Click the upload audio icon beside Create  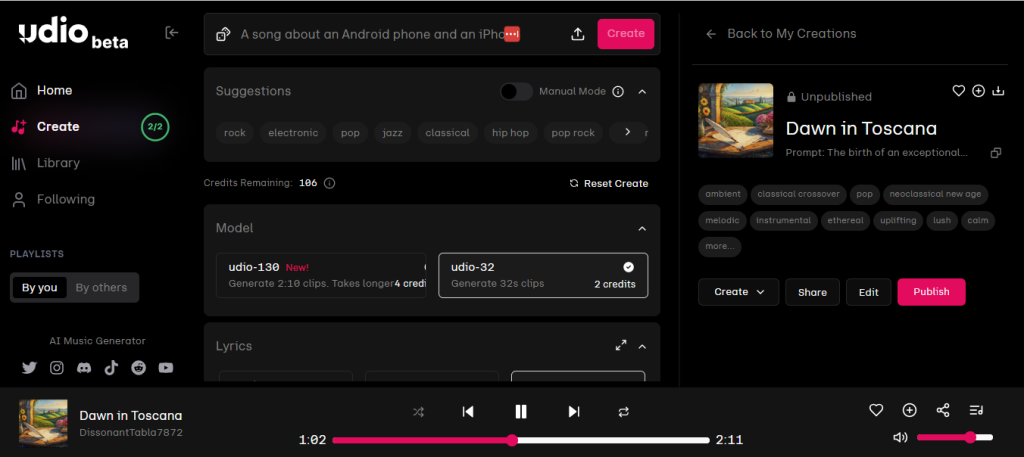[x=577, y=34]
